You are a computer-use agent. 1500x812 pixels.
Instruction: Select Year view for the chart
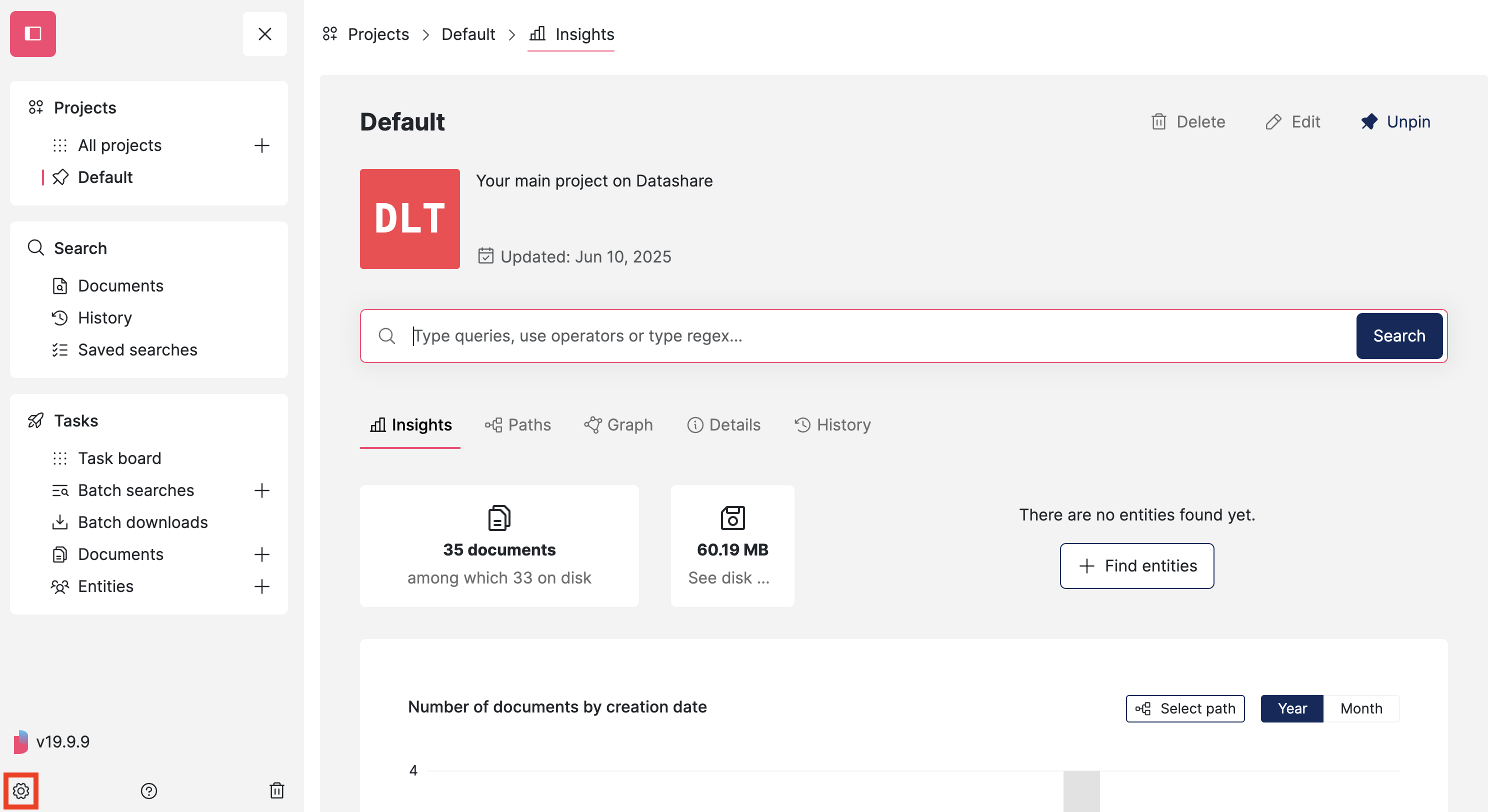pyautogui.click(x=1292, y=708)
